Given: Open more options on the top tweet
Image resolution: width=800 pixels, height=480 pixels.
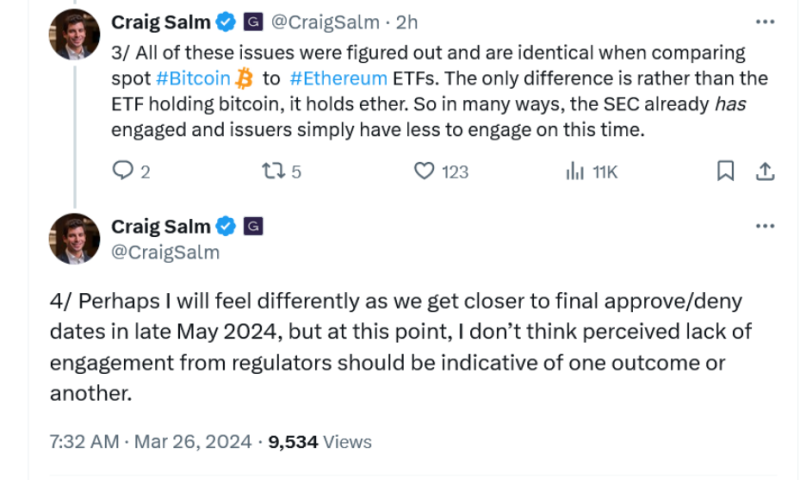Looking at the screenshot, I should pos(765,21).
